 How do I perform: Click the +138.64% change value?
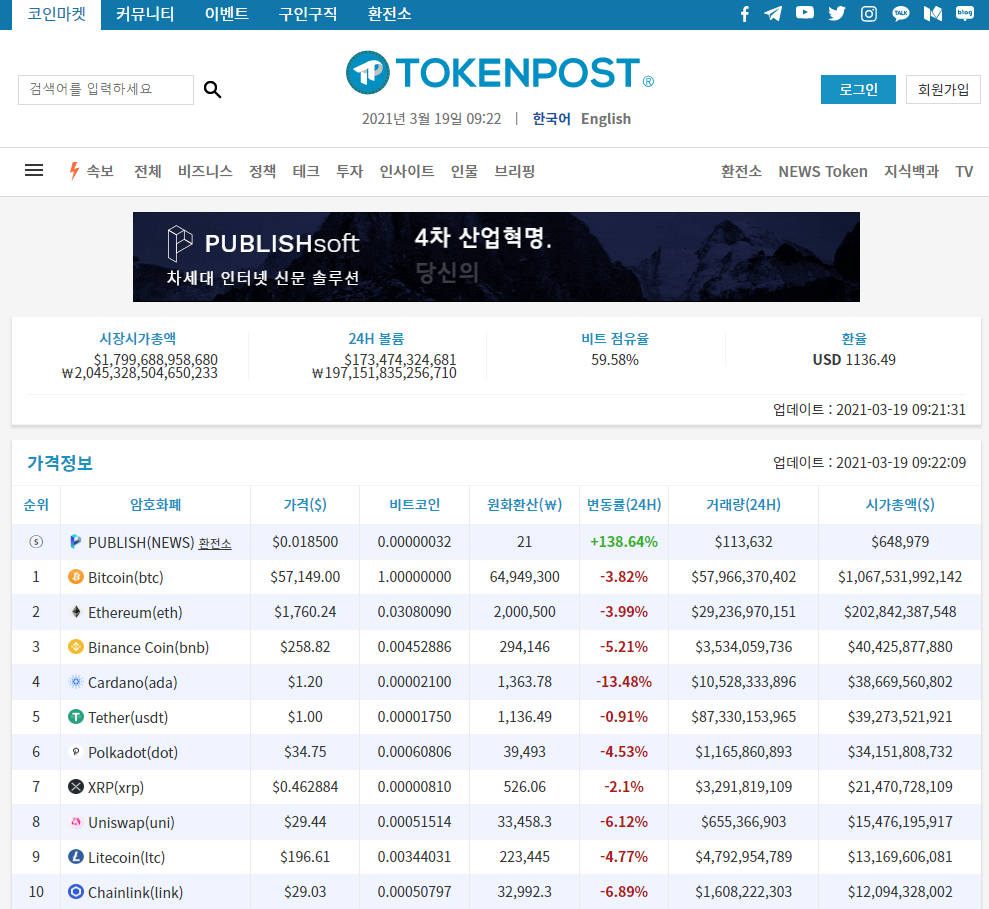click(x=624, y=542)
